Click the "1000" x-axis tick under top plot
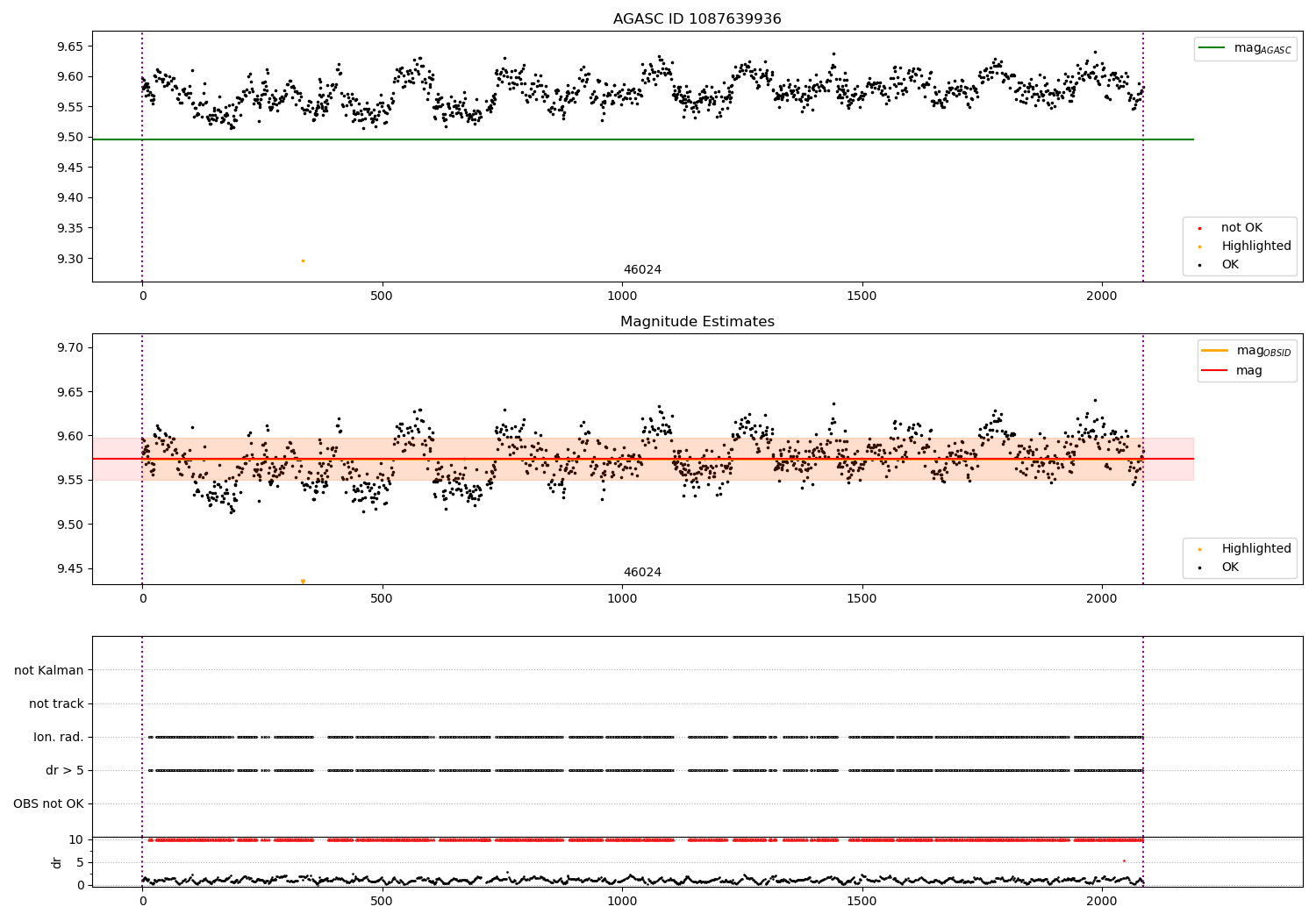This screenshot has height=921, width=1316. (622, 296)
